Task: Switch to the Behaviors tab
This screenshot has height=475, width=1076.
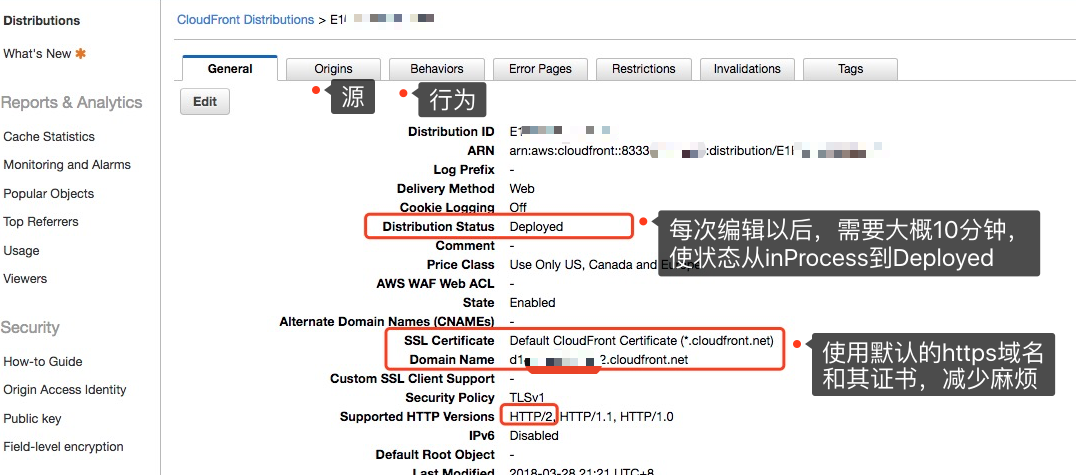Action: tap(436, 69)
